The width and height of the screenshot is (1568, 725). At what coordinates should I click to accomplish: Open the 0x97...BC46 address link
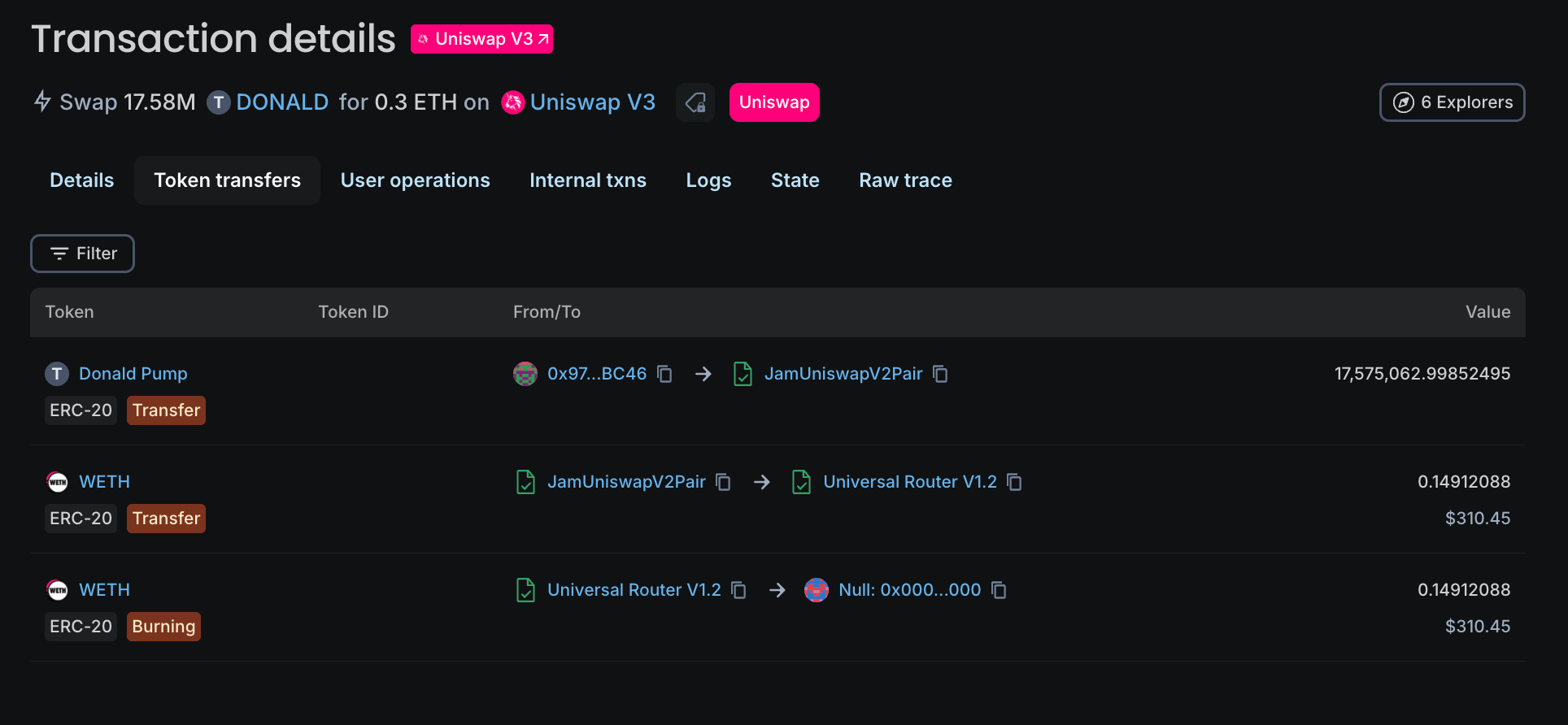(x=597, y=374)
